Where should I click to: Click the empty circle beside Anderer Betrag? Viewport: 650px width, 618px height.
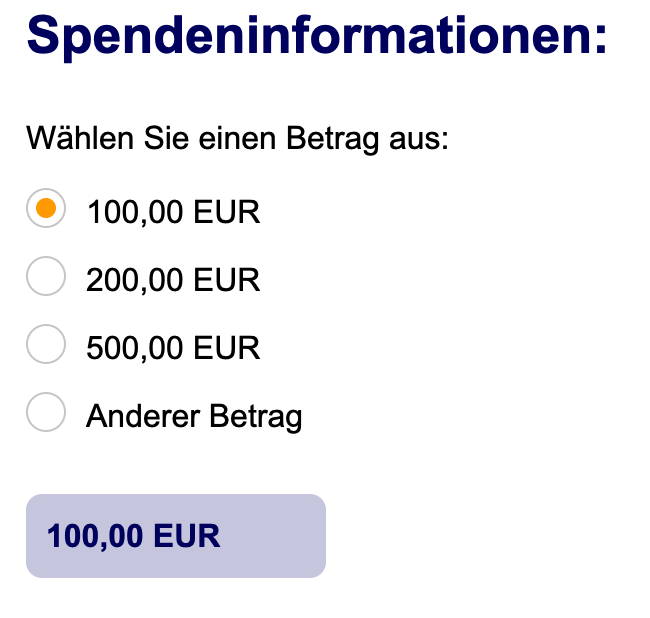click(x=45, y=412)
